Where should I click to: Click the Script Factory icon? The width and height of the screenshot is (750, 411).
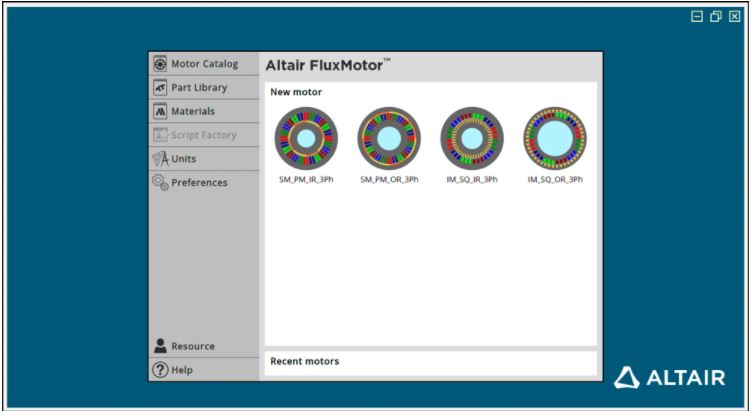click(x=160, y=135)
